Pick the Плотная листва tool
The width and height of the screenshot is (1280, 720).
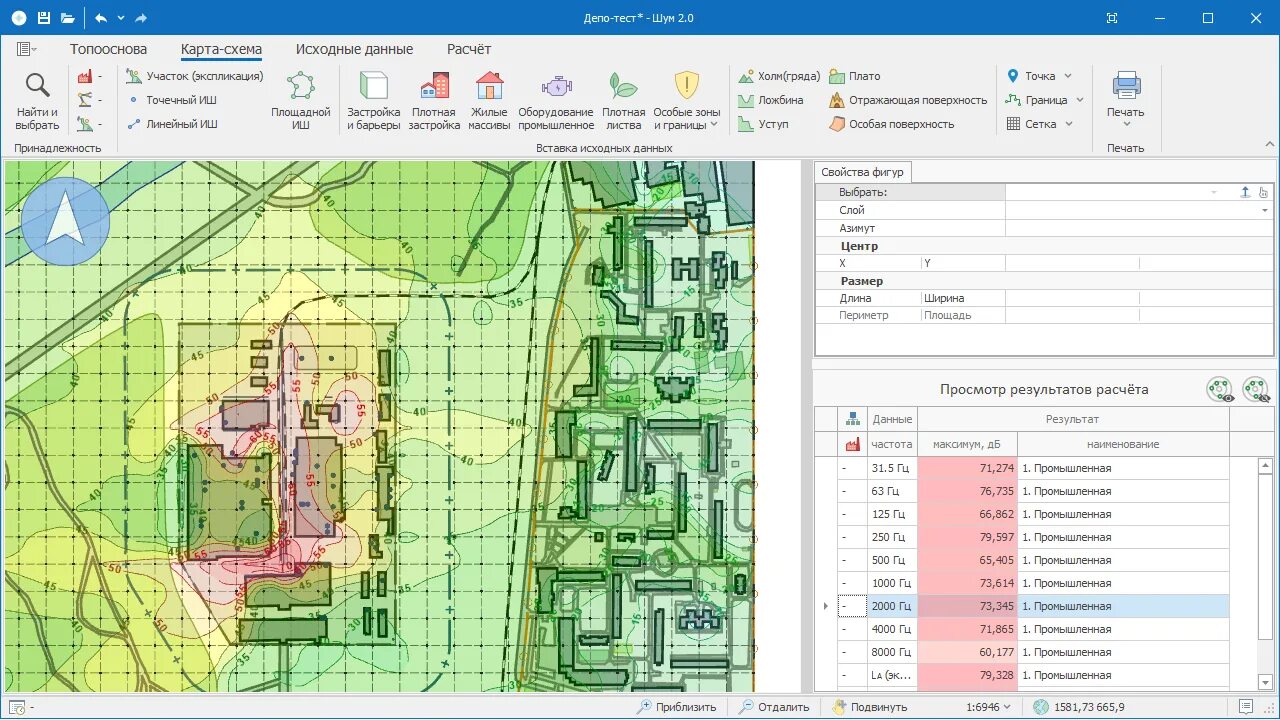[x=623, y=100]
